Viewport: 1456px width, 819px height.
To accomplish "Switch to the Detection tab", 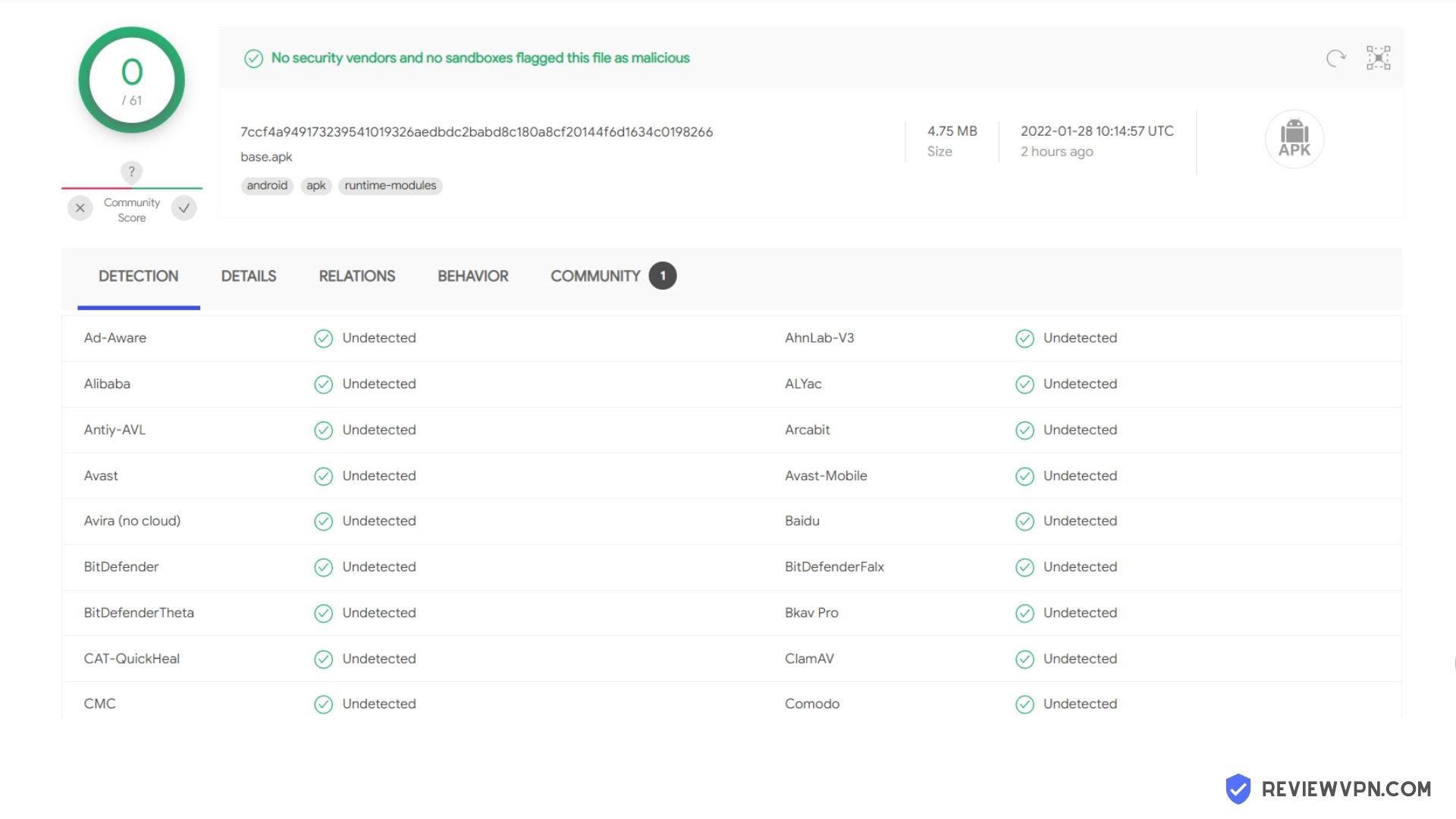I will click(139, 276).
